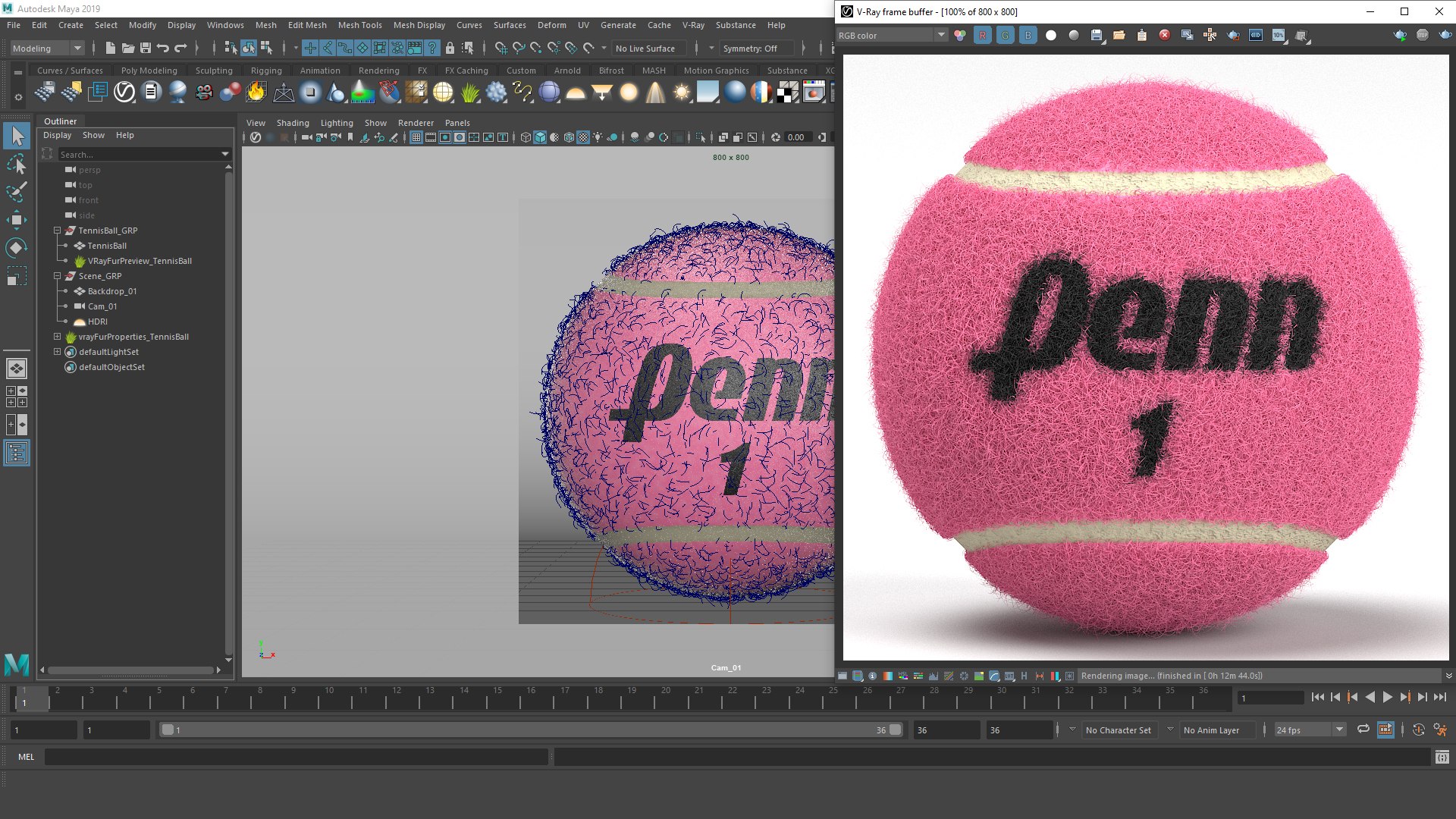
Task: Click the V-Ray fur grass shelf icon
Action: pos(470,93)
